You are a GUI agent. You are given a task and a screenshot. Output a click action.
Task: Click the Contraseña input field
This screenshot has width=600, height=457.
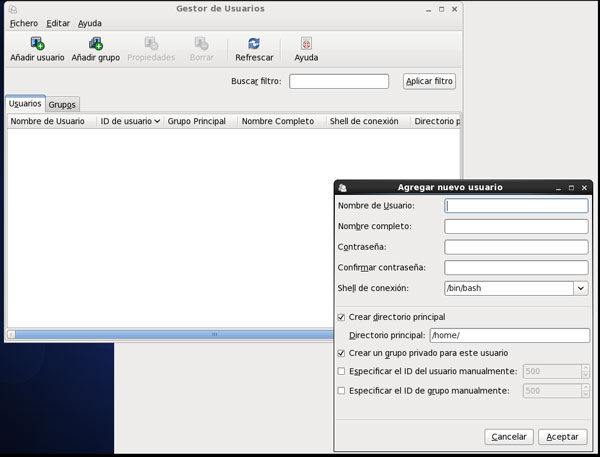click(516, 247)
